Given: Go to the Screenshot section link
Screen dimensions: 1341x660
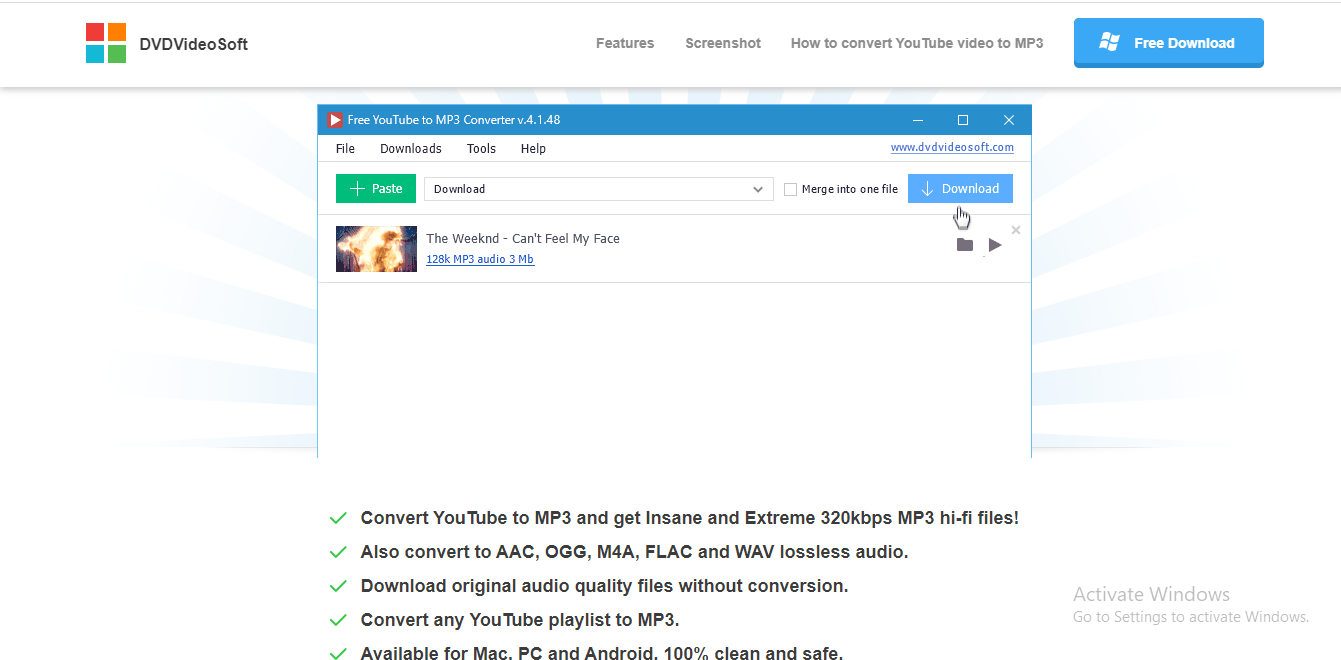Looking at the screenshot, I should (x=723, y=43).
